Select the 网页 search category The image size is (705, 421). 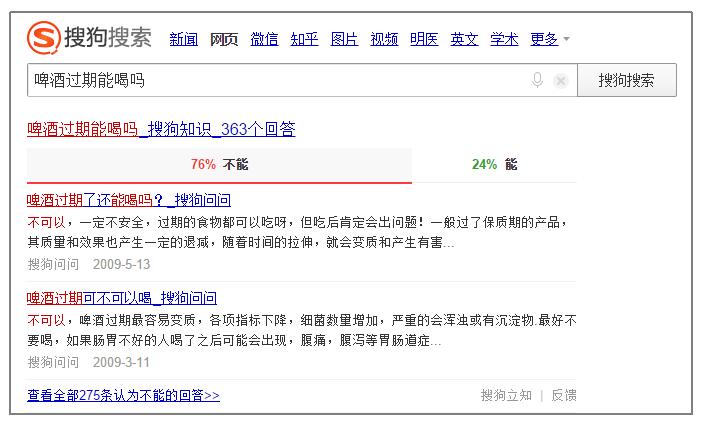pos(224,40)
